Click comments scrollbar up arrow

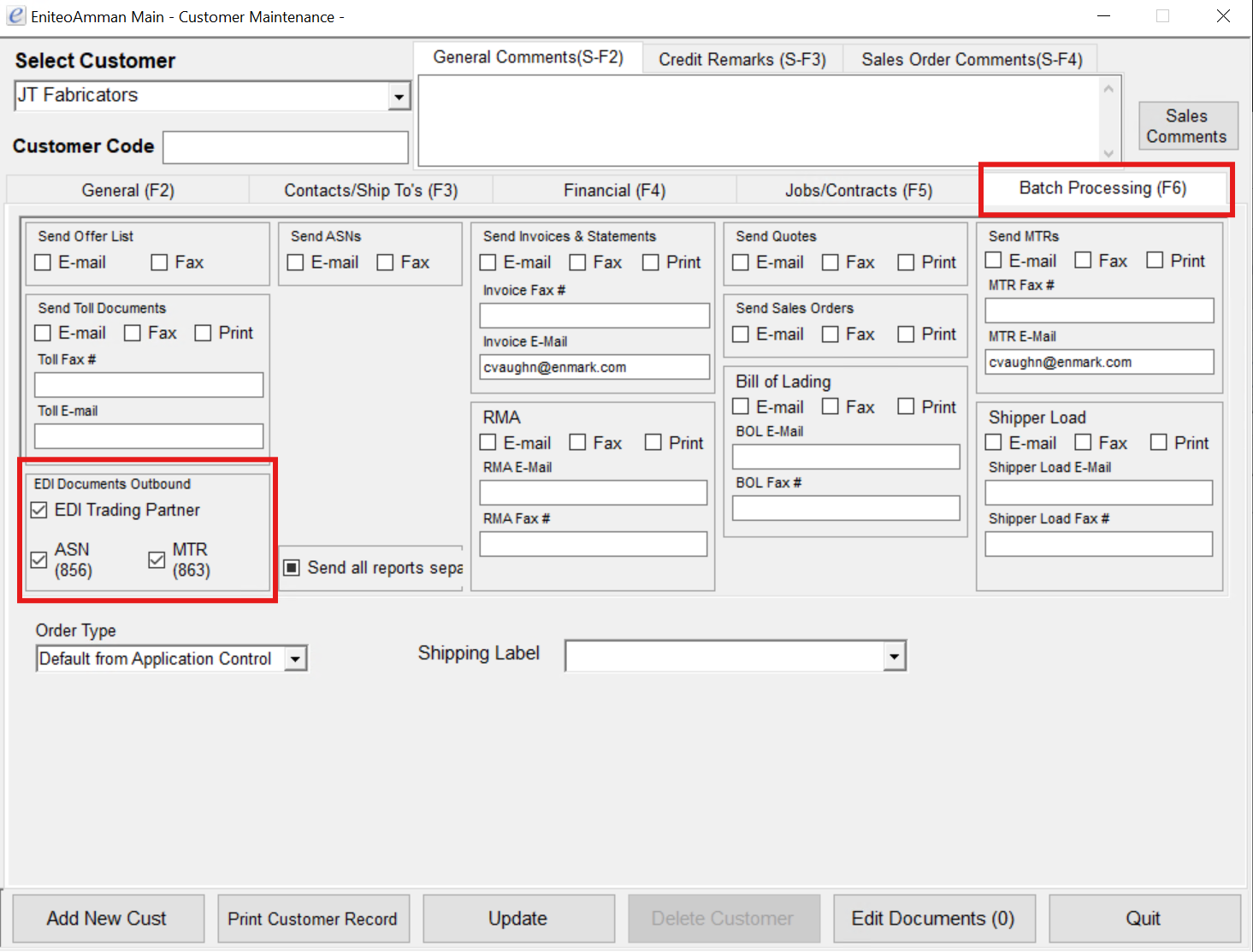pos(1108,88)
